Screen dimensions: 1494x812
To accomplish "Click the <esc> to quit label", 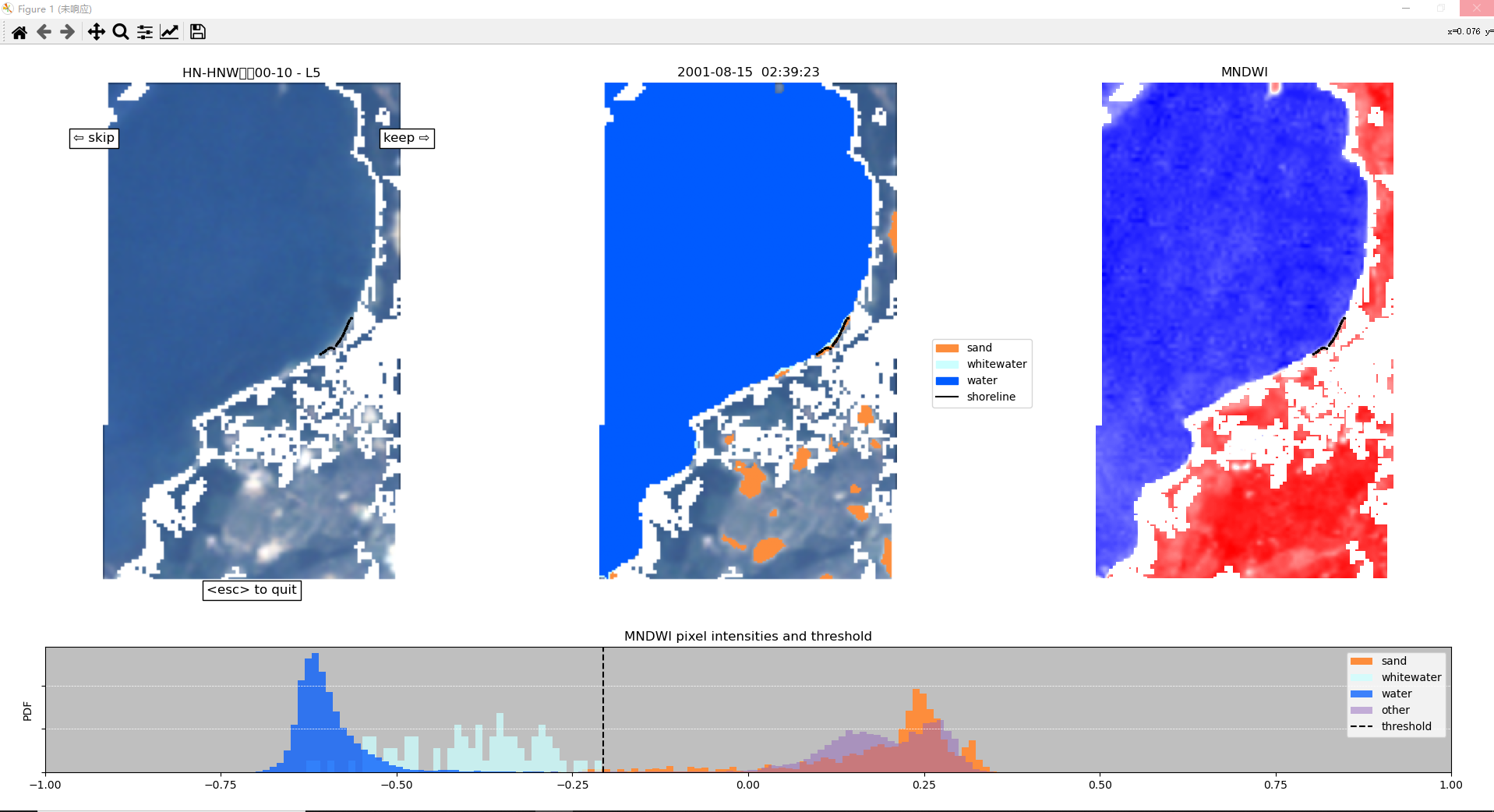I will tap(251, 590).
